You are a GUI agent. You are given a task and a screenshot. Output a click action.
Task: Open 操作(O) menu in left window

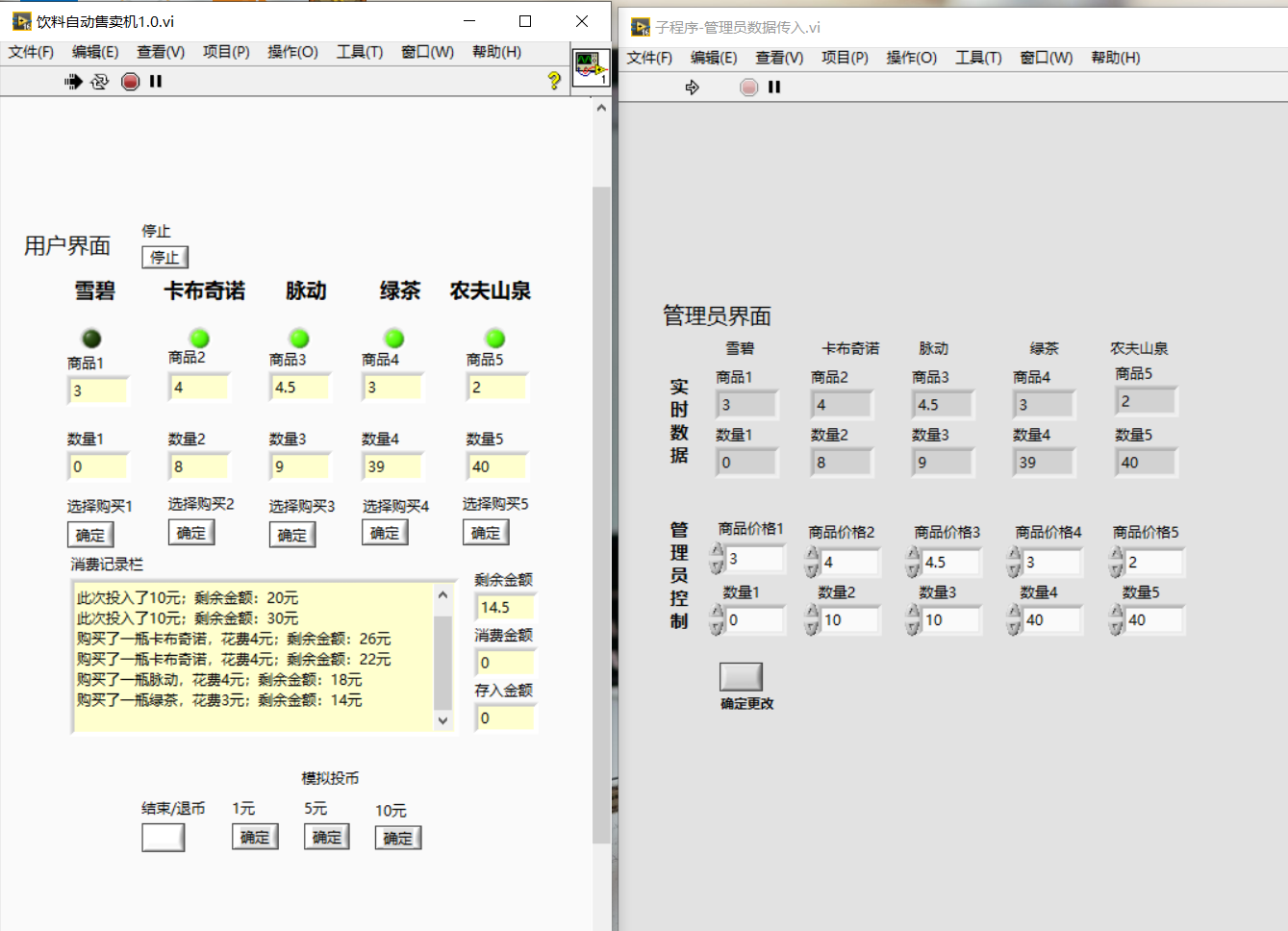click(292, 52)
